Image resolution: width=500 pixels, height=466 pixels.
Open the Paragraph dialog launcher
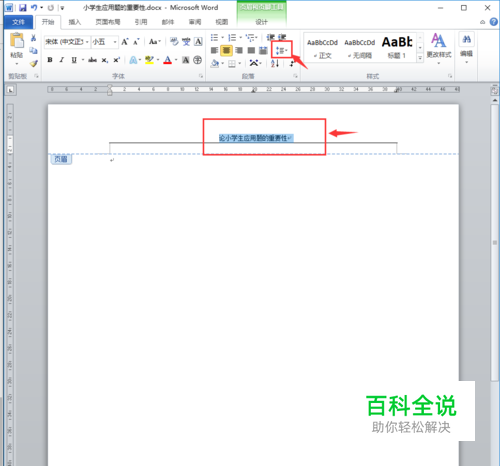pyautogui.click(x=295, y=76)
